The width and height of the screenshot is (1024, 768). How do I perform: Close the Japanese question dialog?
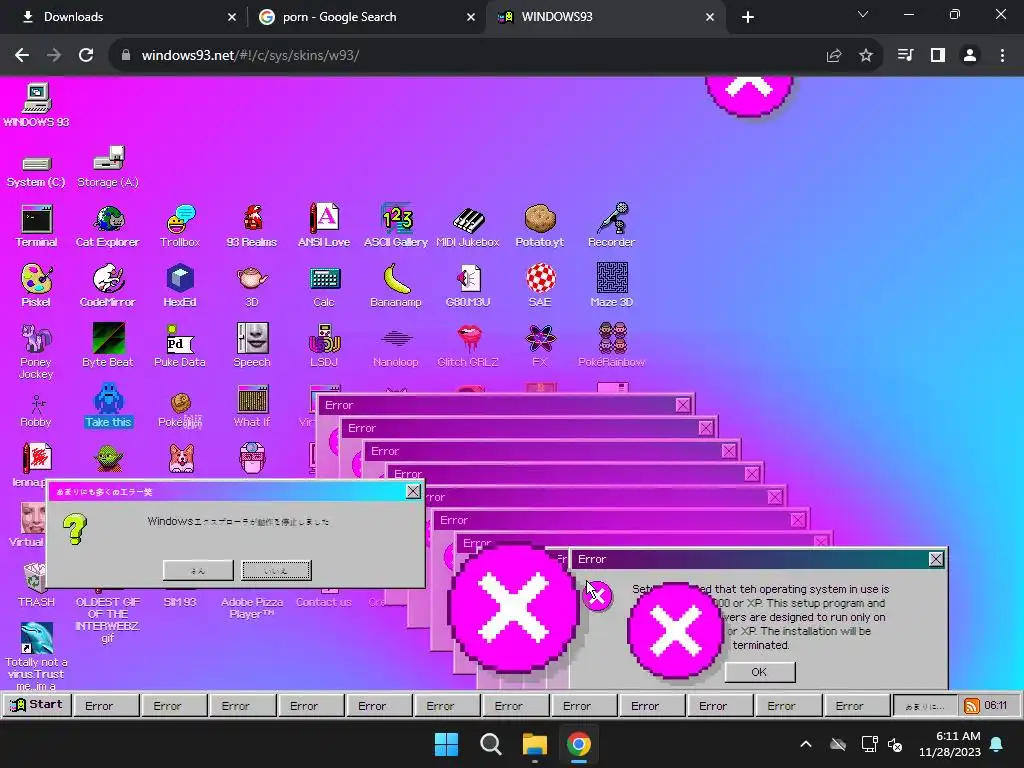[x=413, y=491]
